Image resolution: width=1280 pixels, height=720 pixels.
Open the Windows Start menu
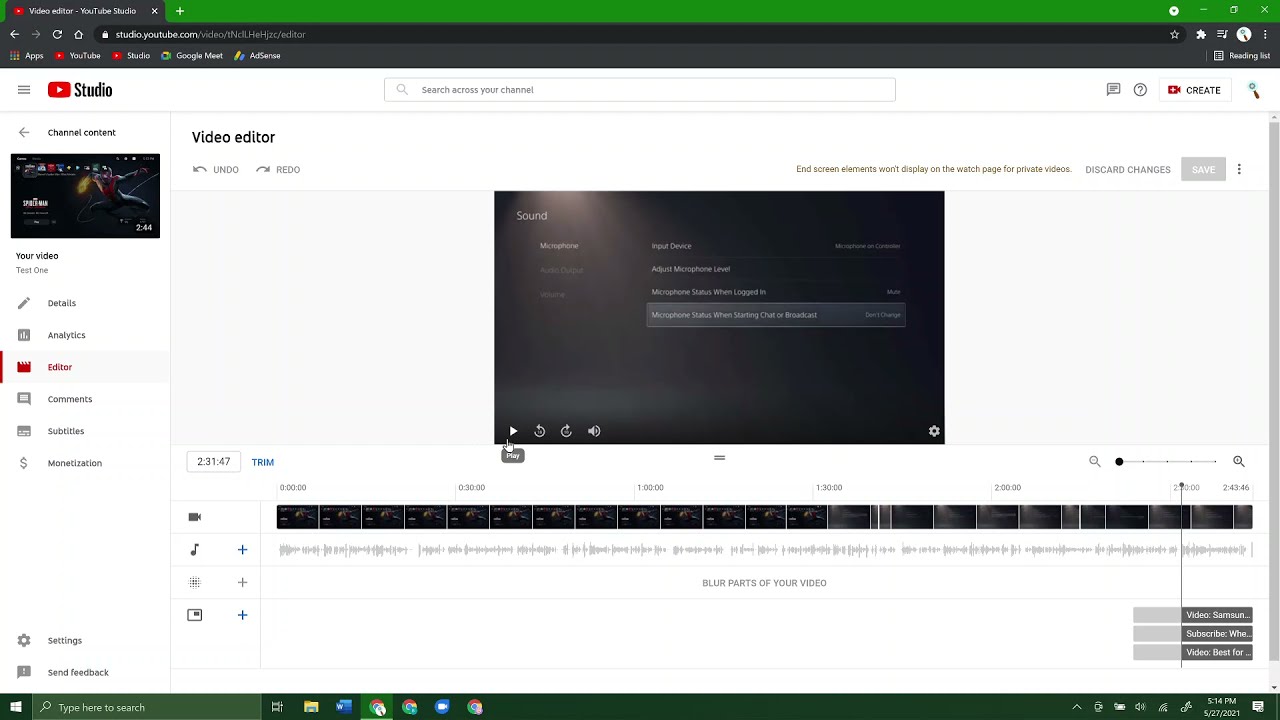[16, 707]
